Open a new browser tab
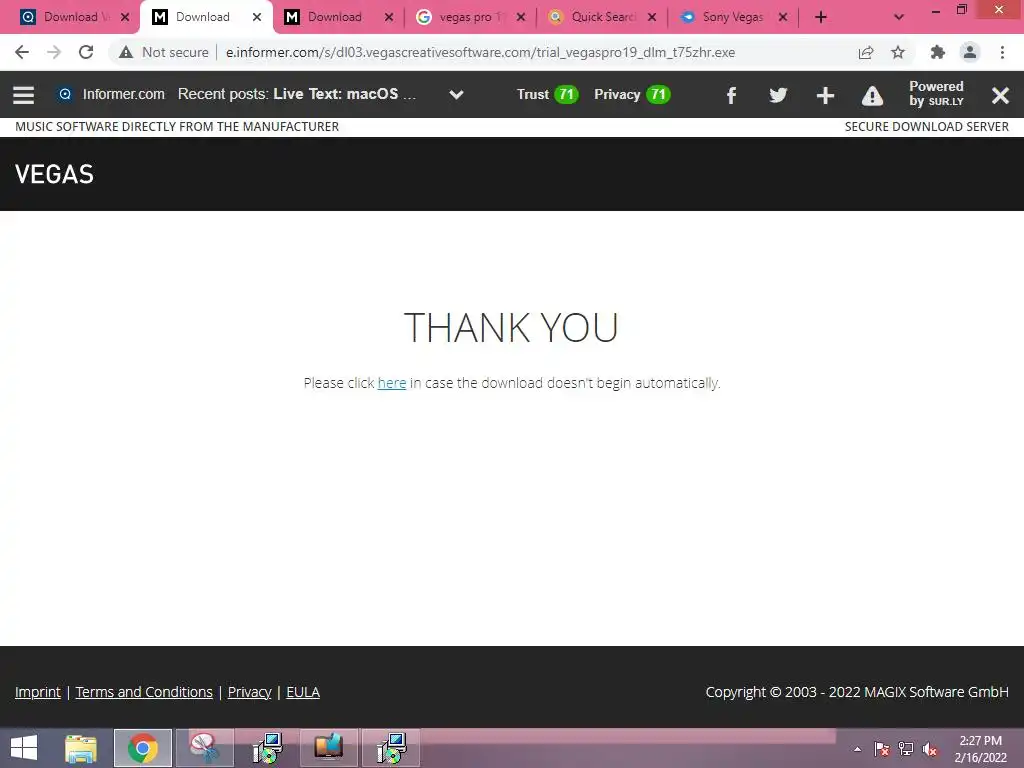 coord(821,18)
